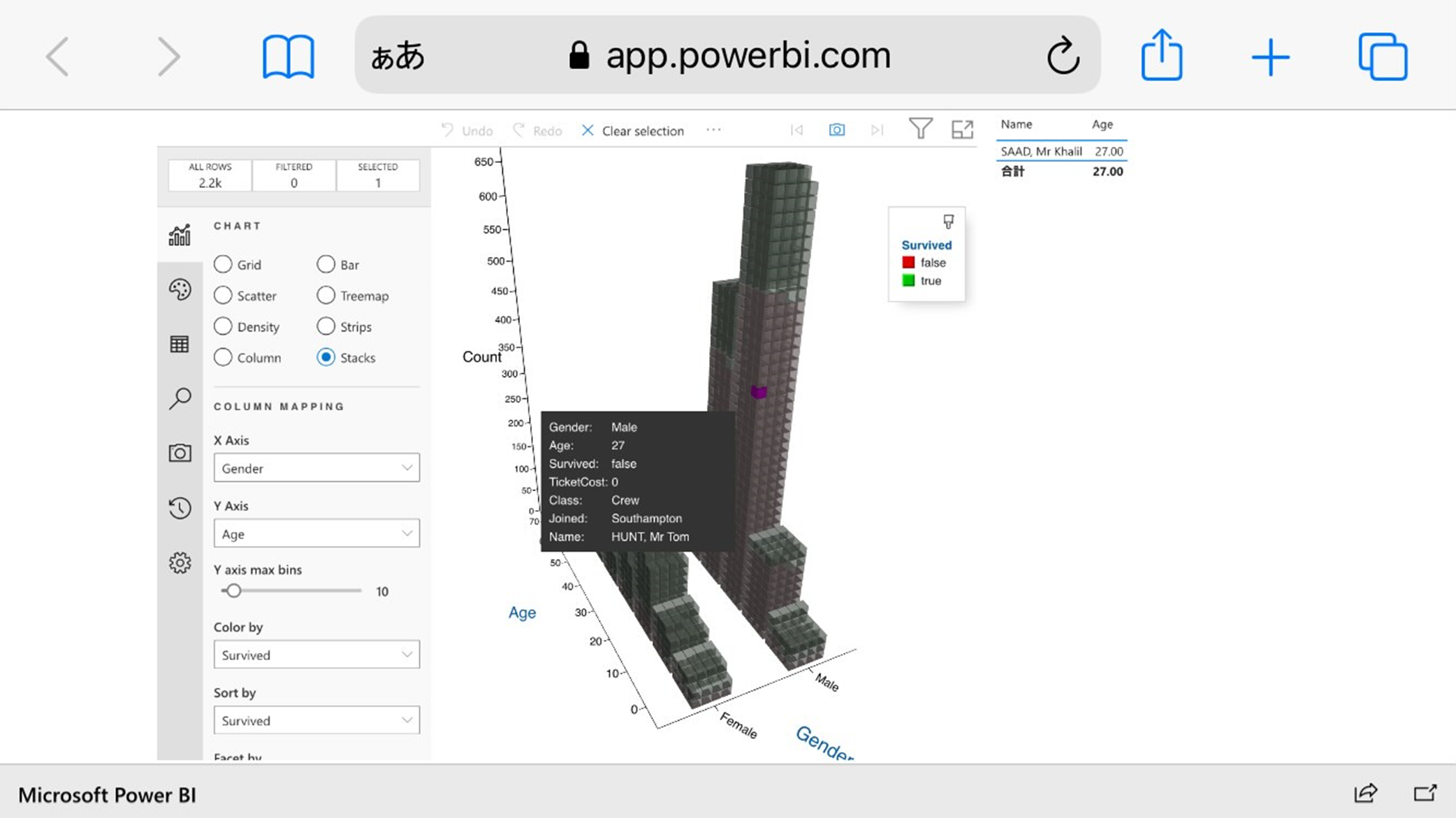
Task: Expand the Y Axis Age dropdown
Action: (316, 534)
